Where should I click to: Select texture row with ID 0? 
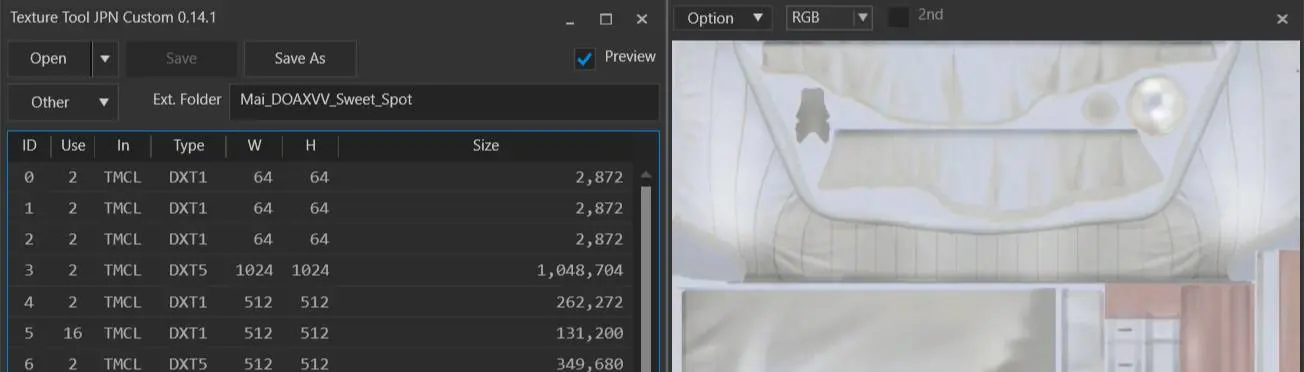point(322,178)
